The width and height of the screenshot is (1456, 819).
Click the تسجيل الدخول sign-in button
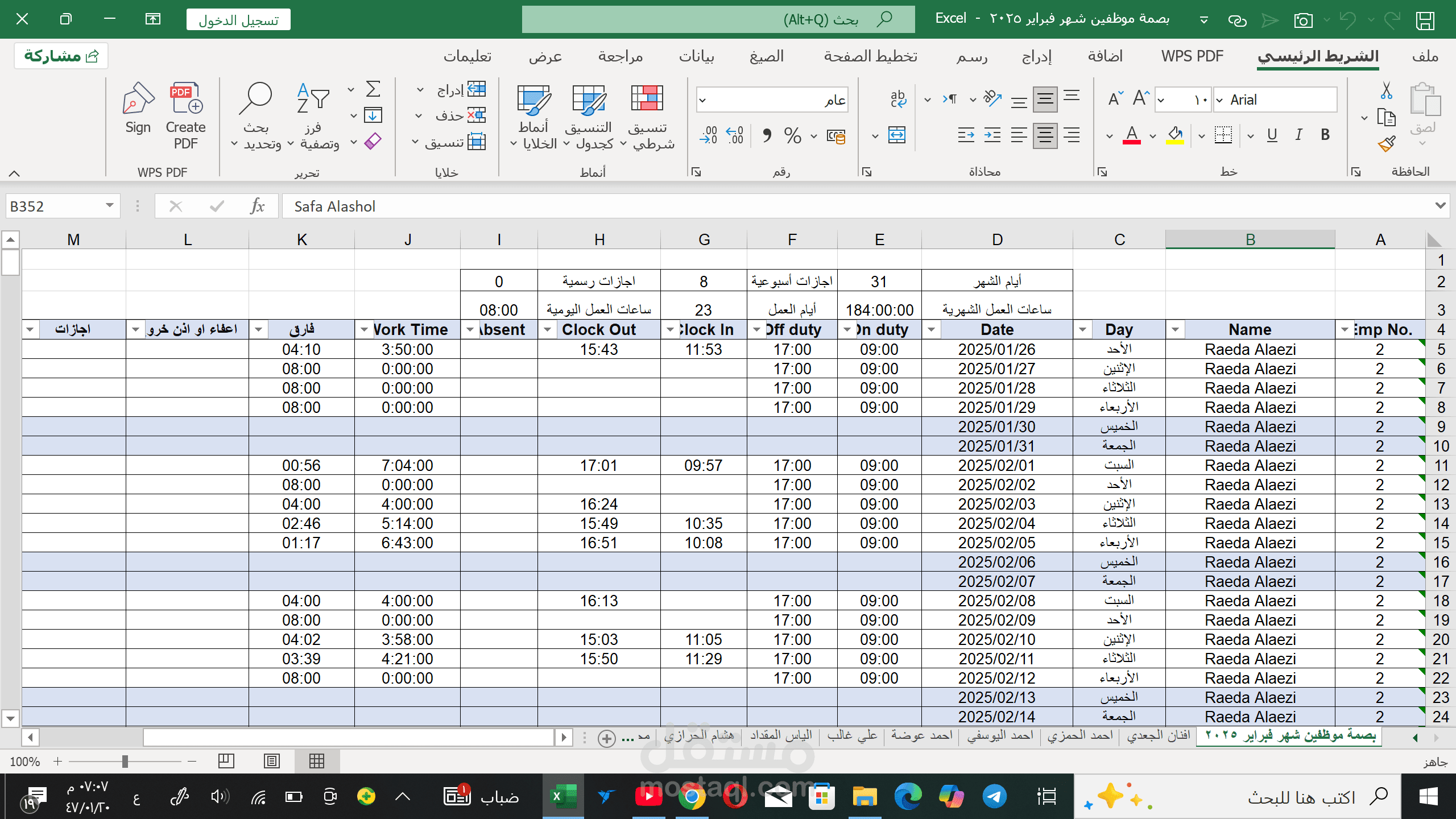[x=238, y=20]
